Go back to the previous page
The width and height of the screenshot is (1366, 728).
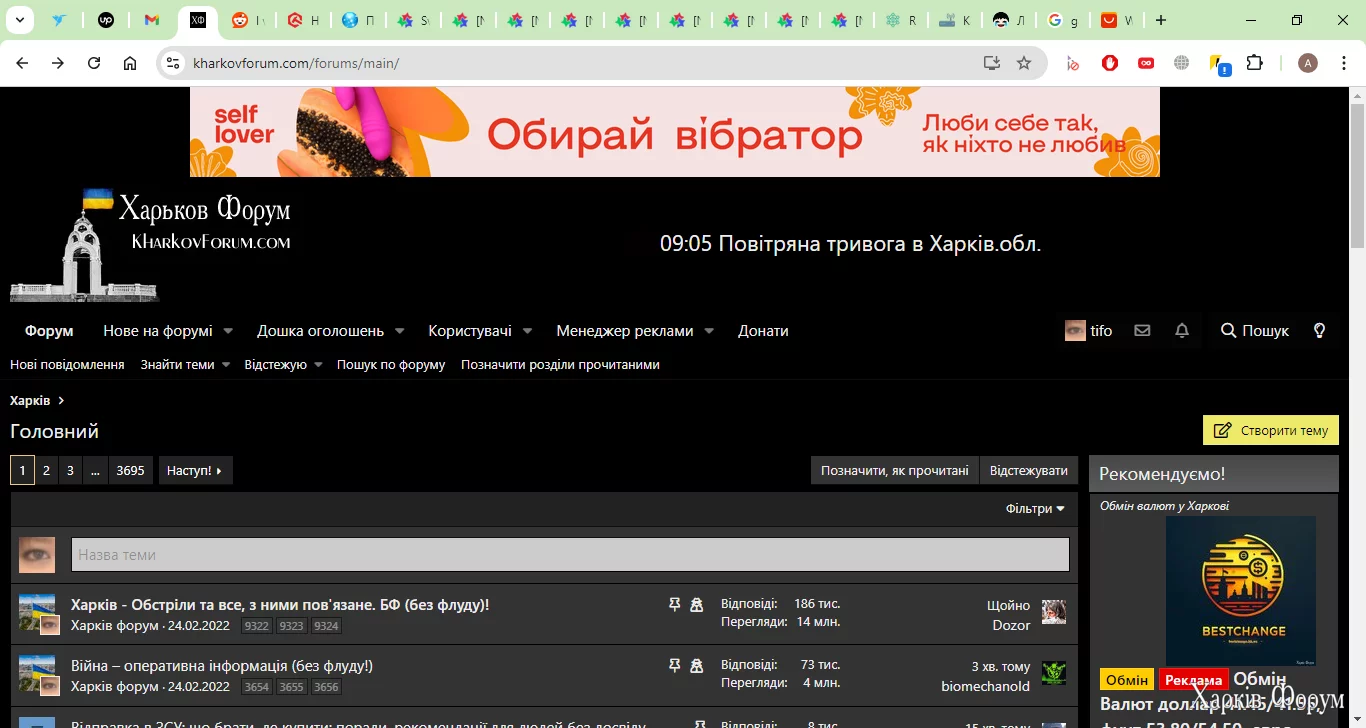click(x=22, y=63)
